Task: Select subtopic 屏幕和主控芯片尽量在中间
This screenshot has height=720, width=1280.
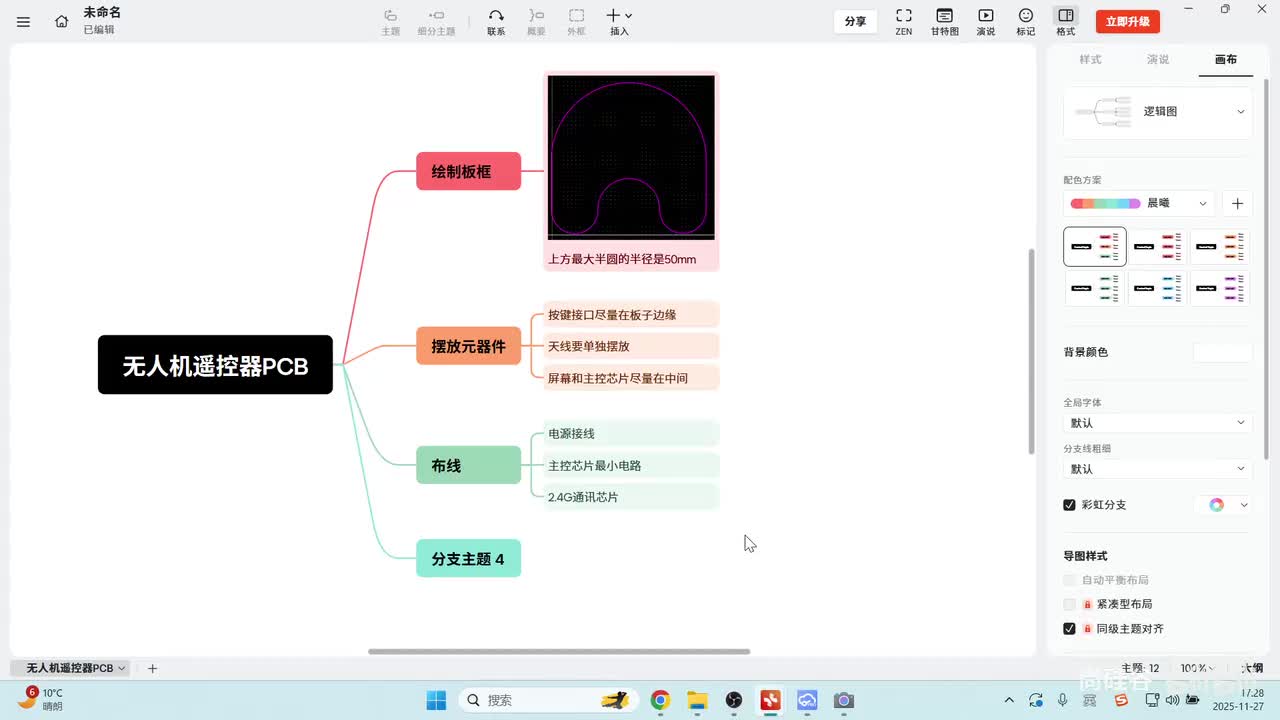Action: (x=631, y=378)
